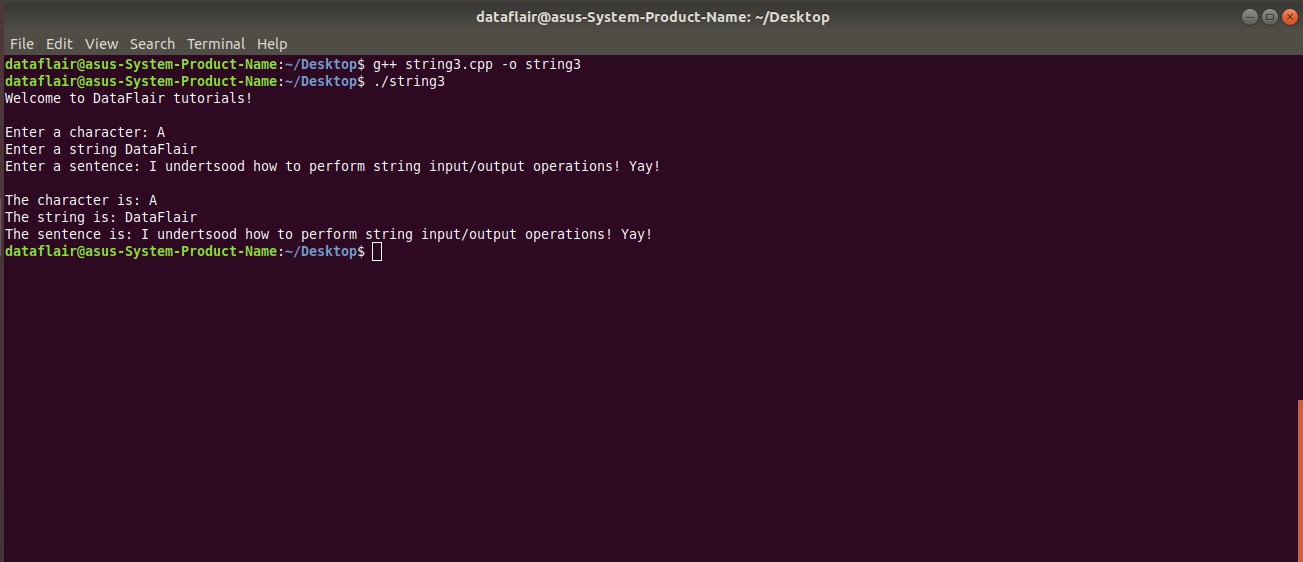Click the 'Enter a character: A' line
This screenshot has height=562, width=1303.
[85, 132]
